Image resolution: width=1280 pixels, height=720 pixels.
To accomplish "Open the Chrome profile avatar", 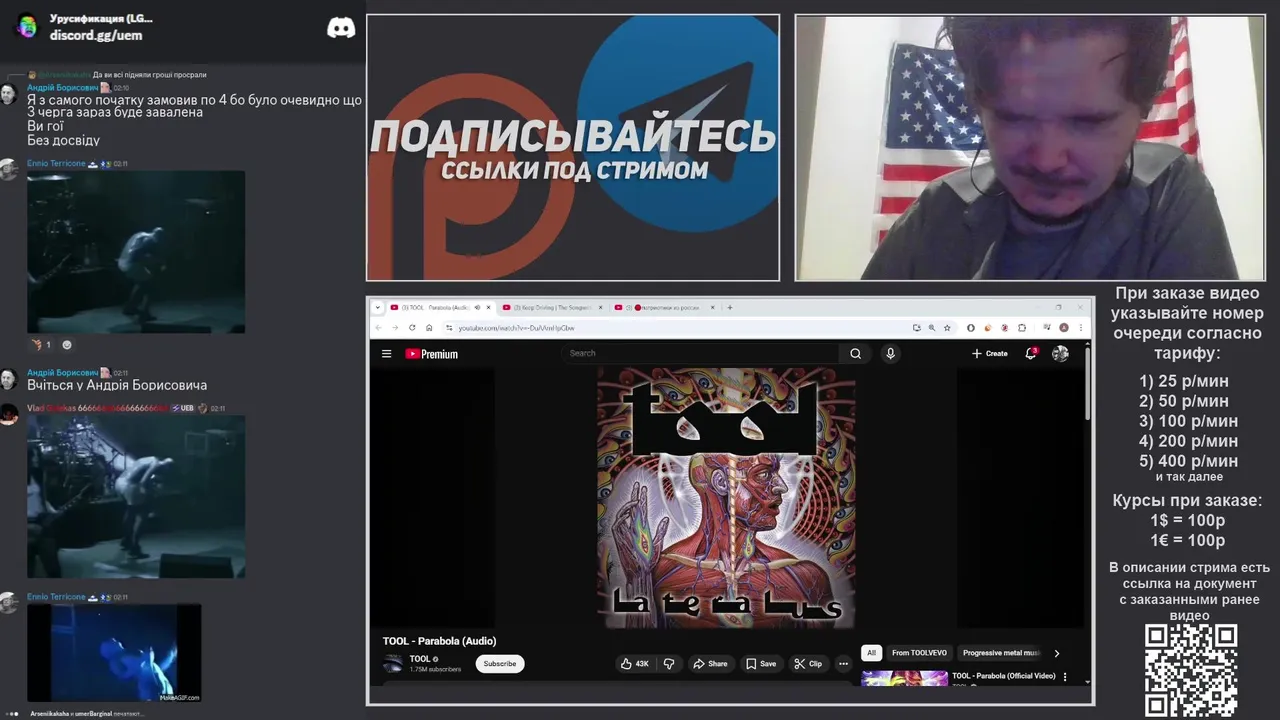I will [x=1064, y=327].
